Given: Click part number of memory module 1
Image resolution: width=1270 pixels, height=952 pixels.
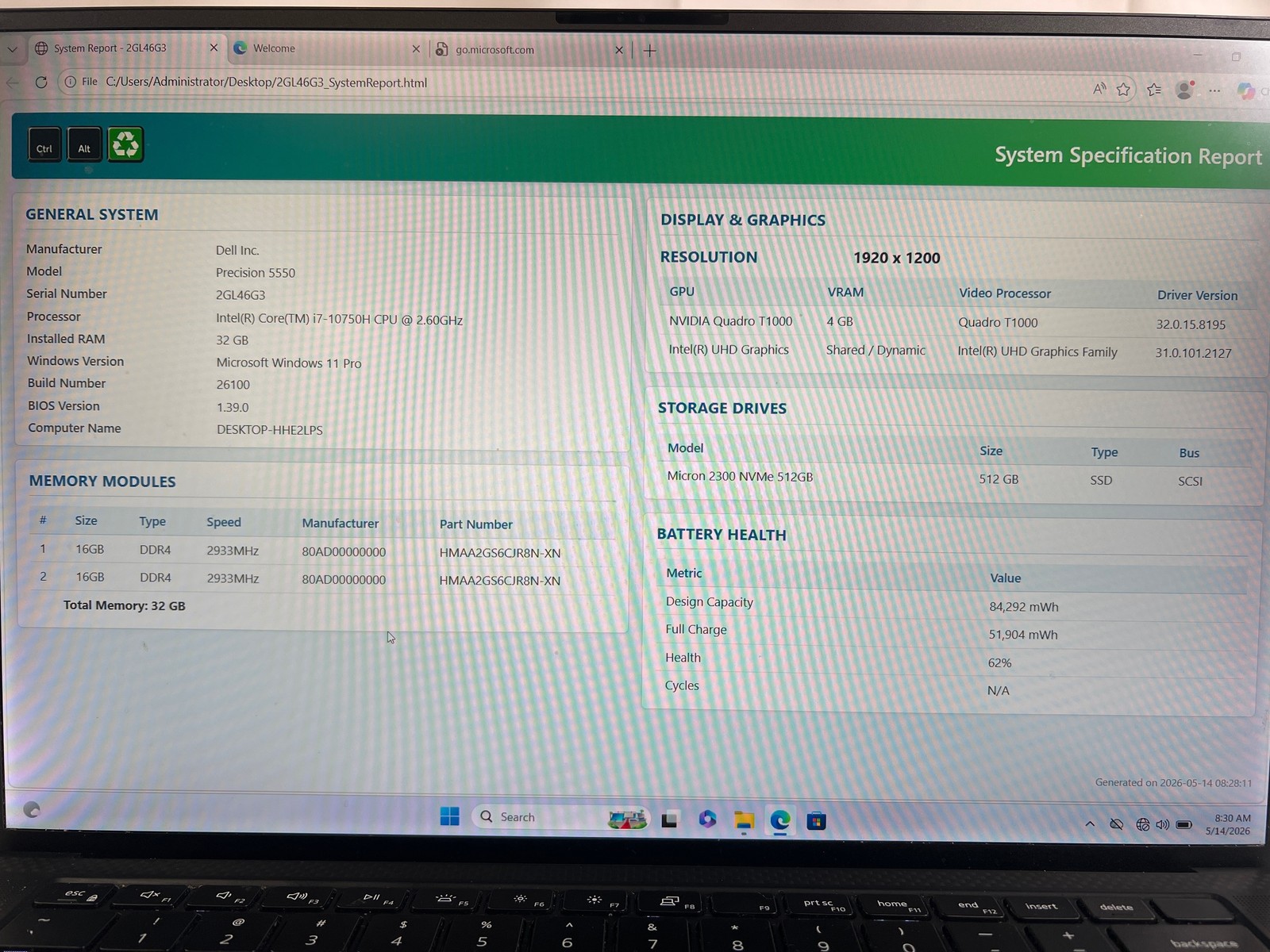Looking at the screenshot, I should coord(500,553).
